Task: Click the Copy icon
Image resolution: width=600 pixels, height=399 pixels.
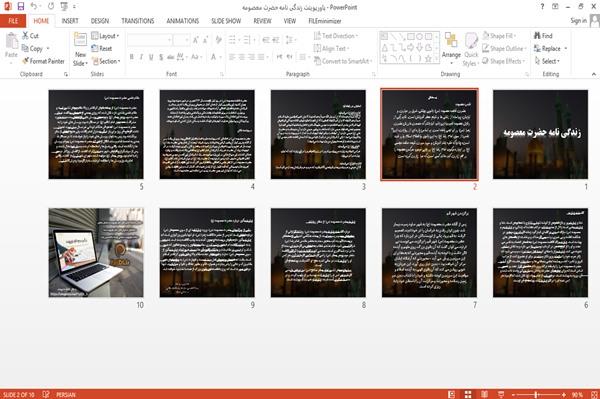Action: (x=25, y=49)
